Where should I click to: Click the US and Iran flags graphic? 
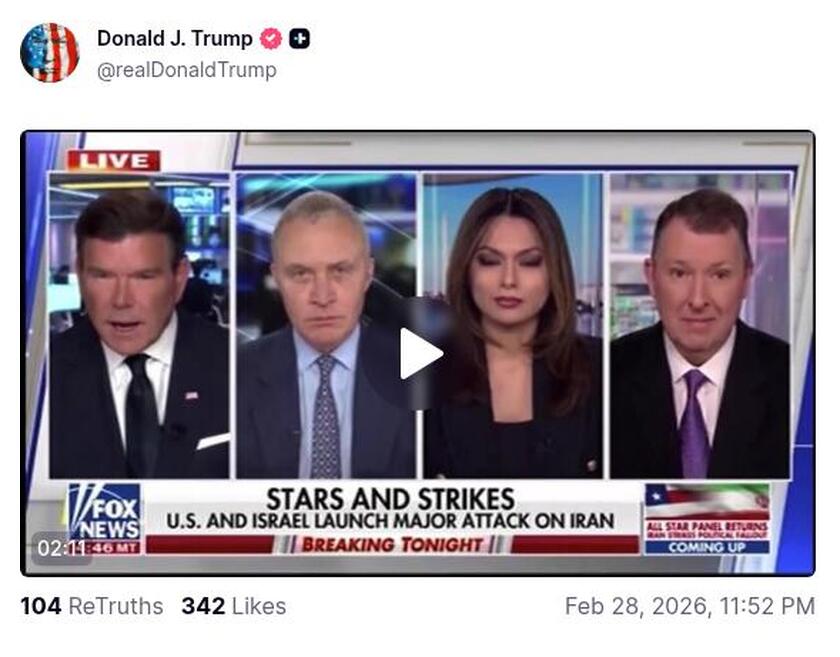[x=707, y=502]
